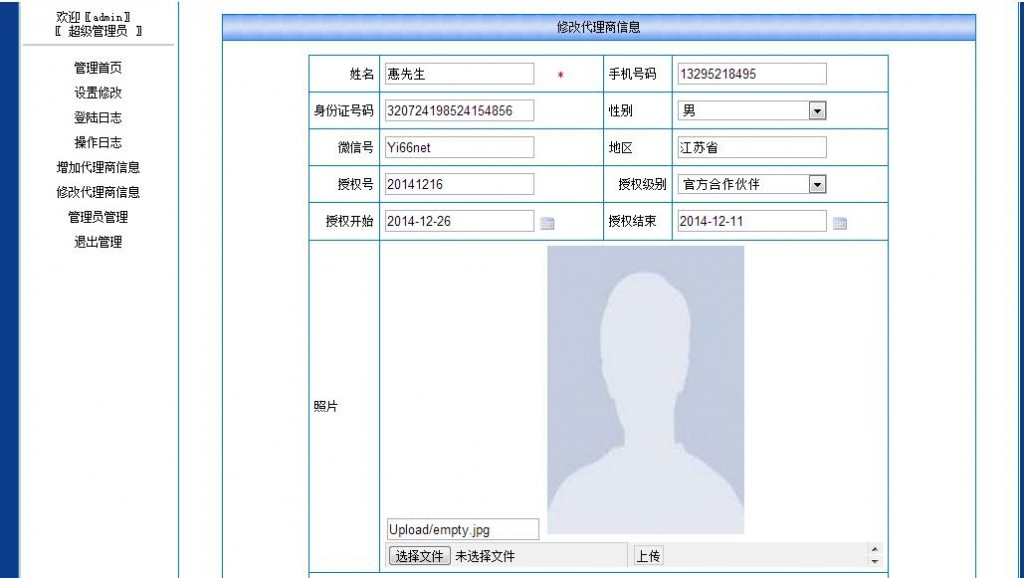Click the upload frame's scroll up arrow
1024x578 pixels.
coord(874,549)
